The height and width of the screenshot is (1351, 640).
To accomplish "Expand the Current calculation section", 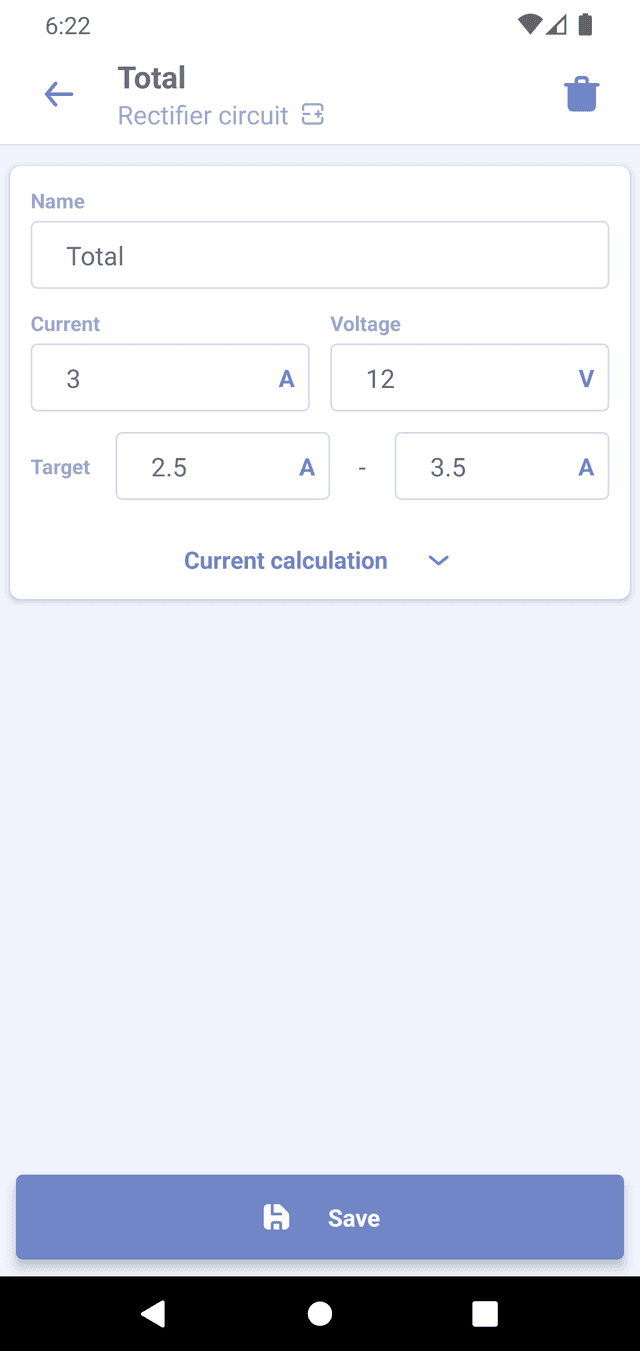I will pos(286,561).
